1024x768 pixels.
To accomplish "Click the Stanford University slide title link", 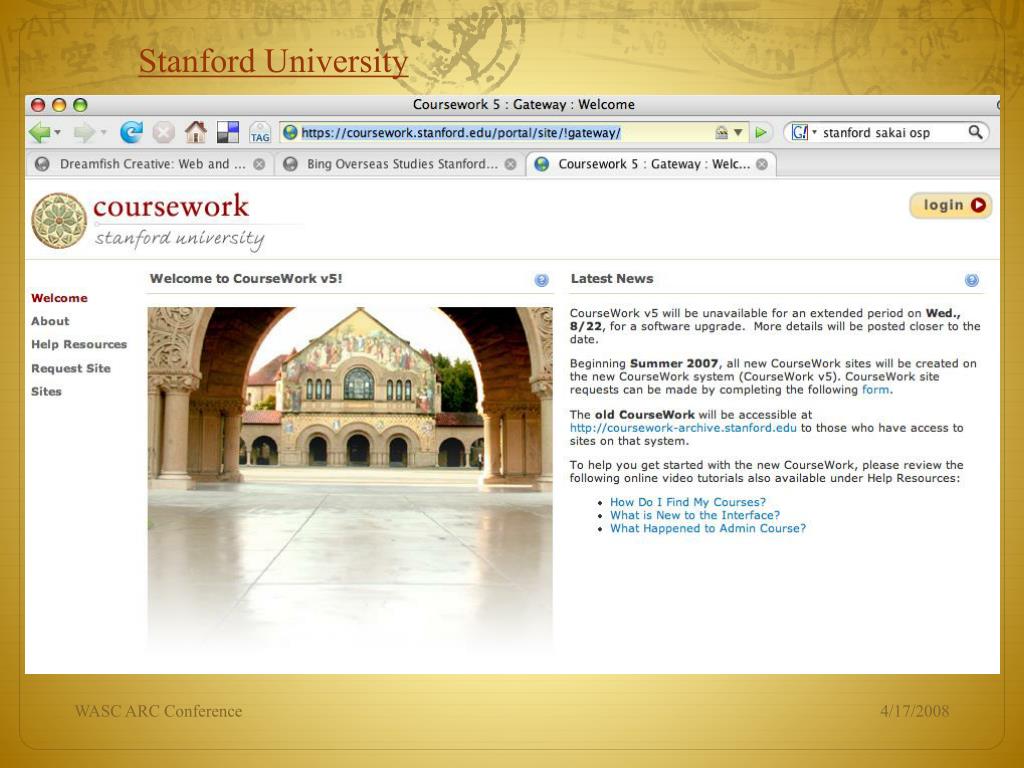I will click(274, 61).
